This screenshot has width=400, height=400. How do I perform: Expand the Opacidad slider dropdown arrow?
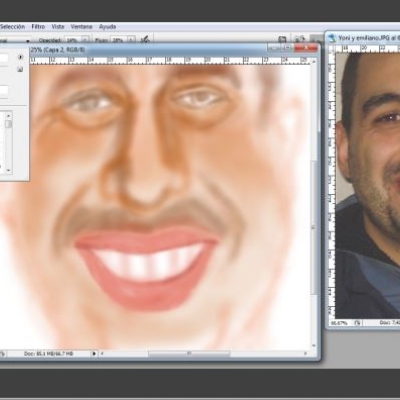point(85,40)
